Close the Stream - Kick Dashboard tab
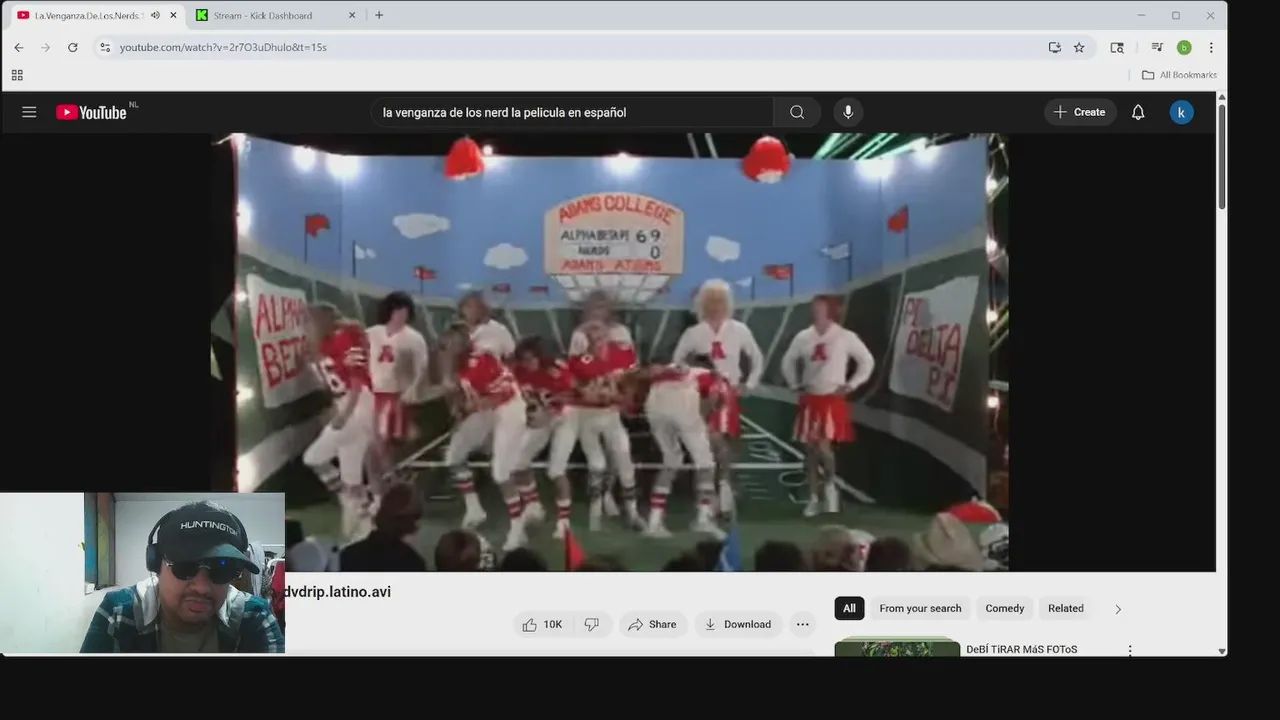The image size is (1280, 720). tap(352, 15)
